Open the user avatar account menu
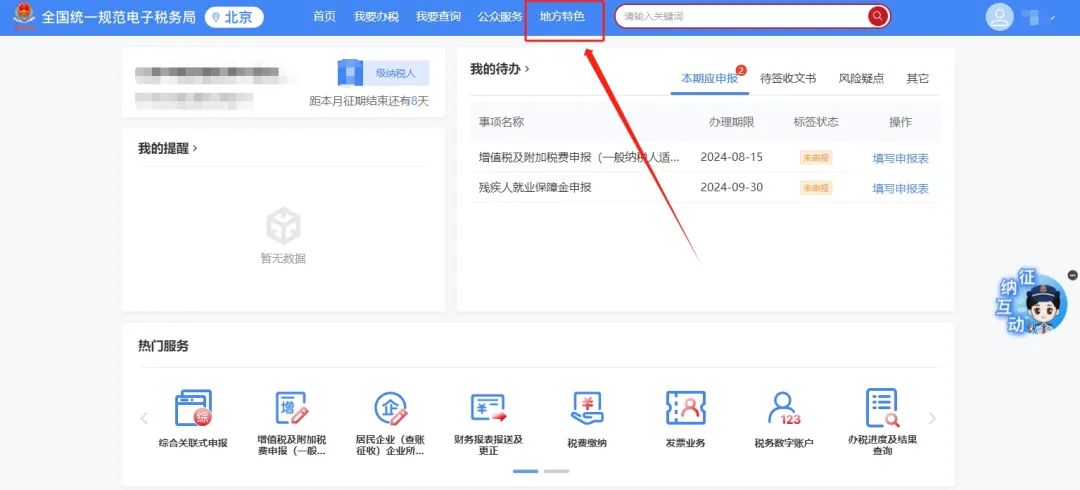This screenshot has width=1080, height=490. [999, 17]
